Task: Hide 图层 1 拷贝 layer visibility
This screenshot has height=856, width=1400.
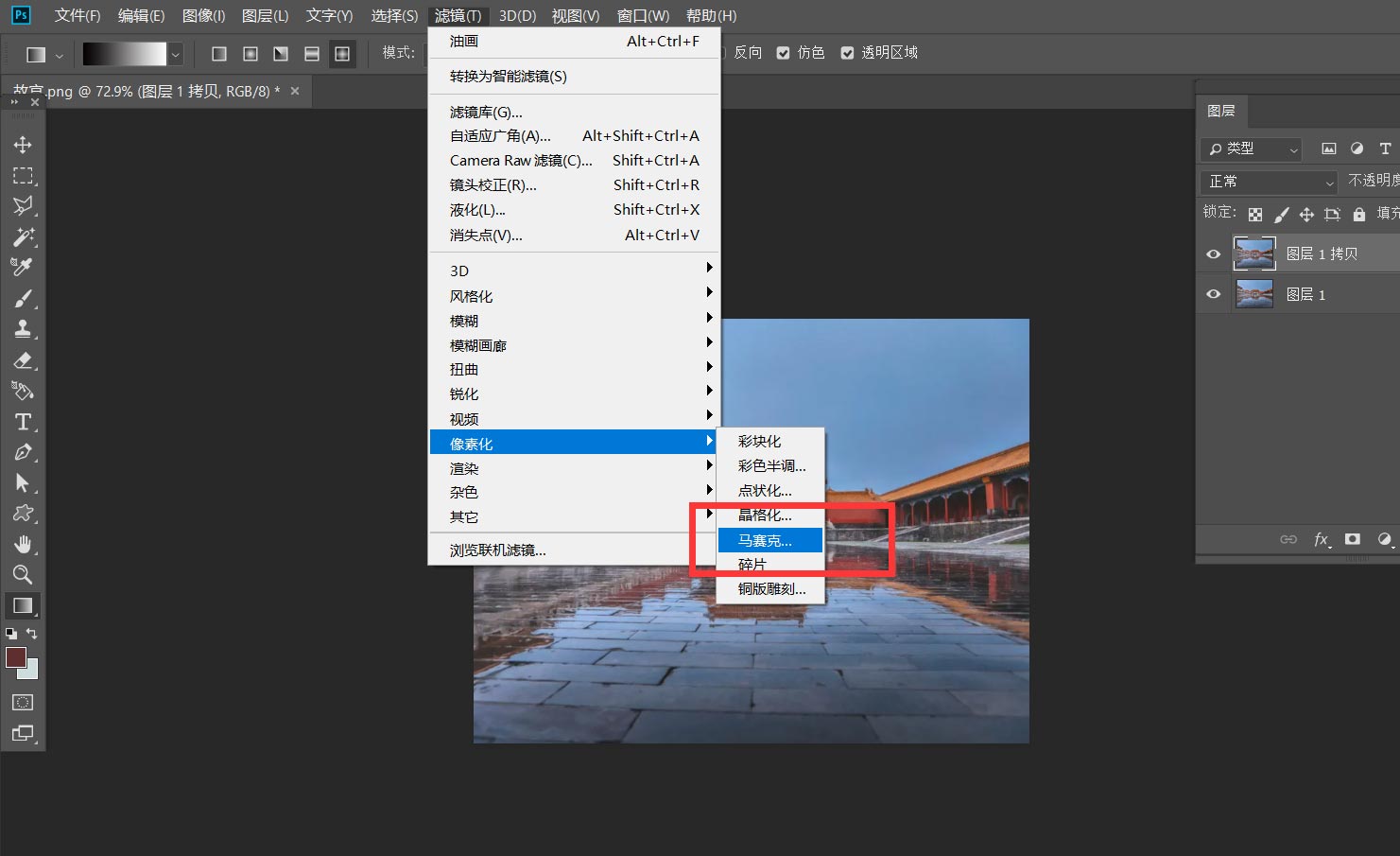Action: pyautogui.click(x=1214, y=253)
